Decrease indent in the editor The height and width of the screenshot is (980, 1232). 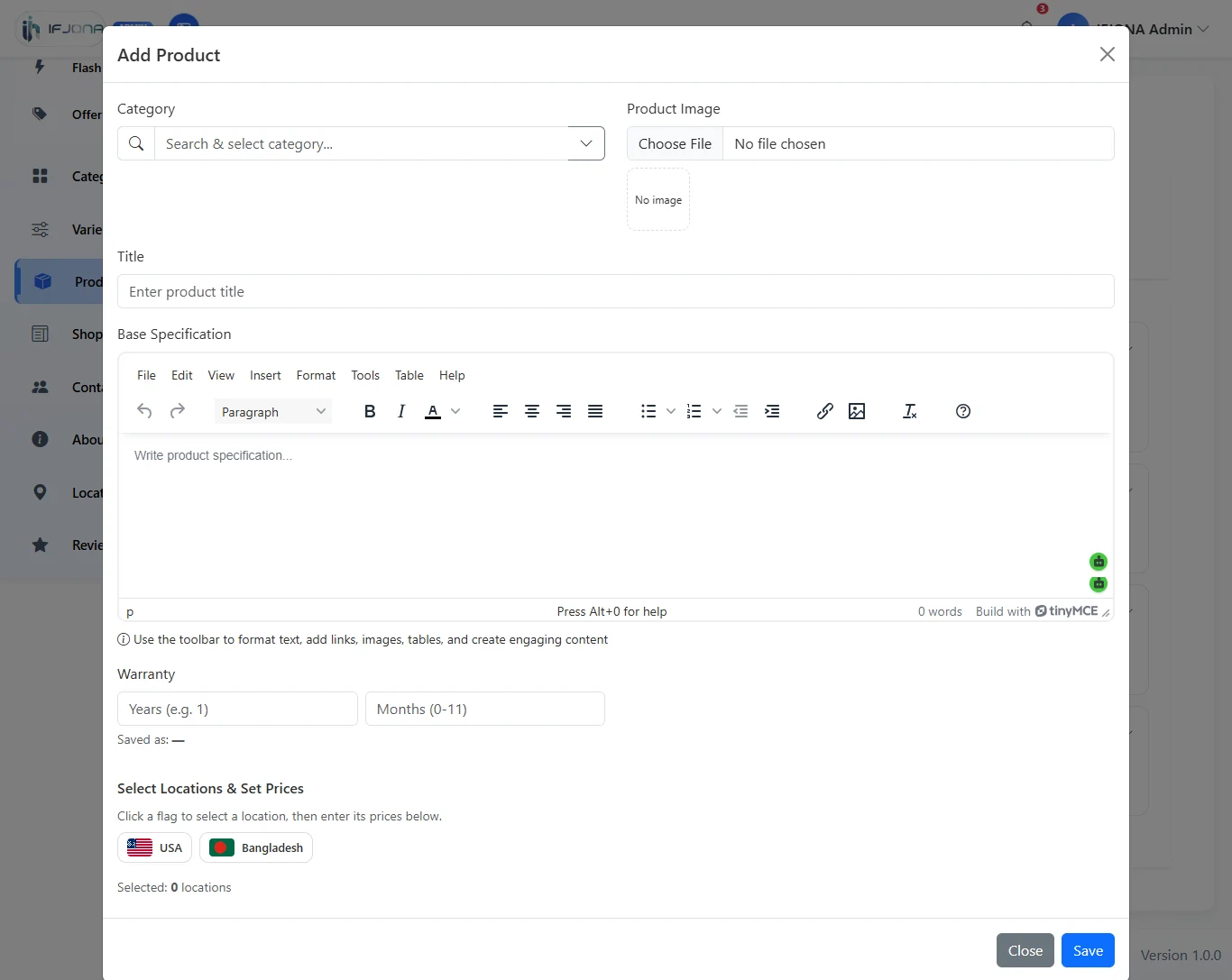tap(740, 411)
